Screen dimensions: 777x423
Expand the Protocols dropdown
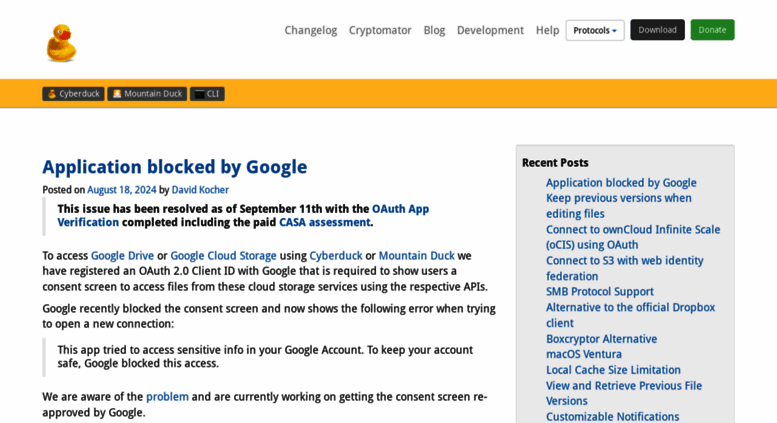pyautogui.click(x=595, y=30)
